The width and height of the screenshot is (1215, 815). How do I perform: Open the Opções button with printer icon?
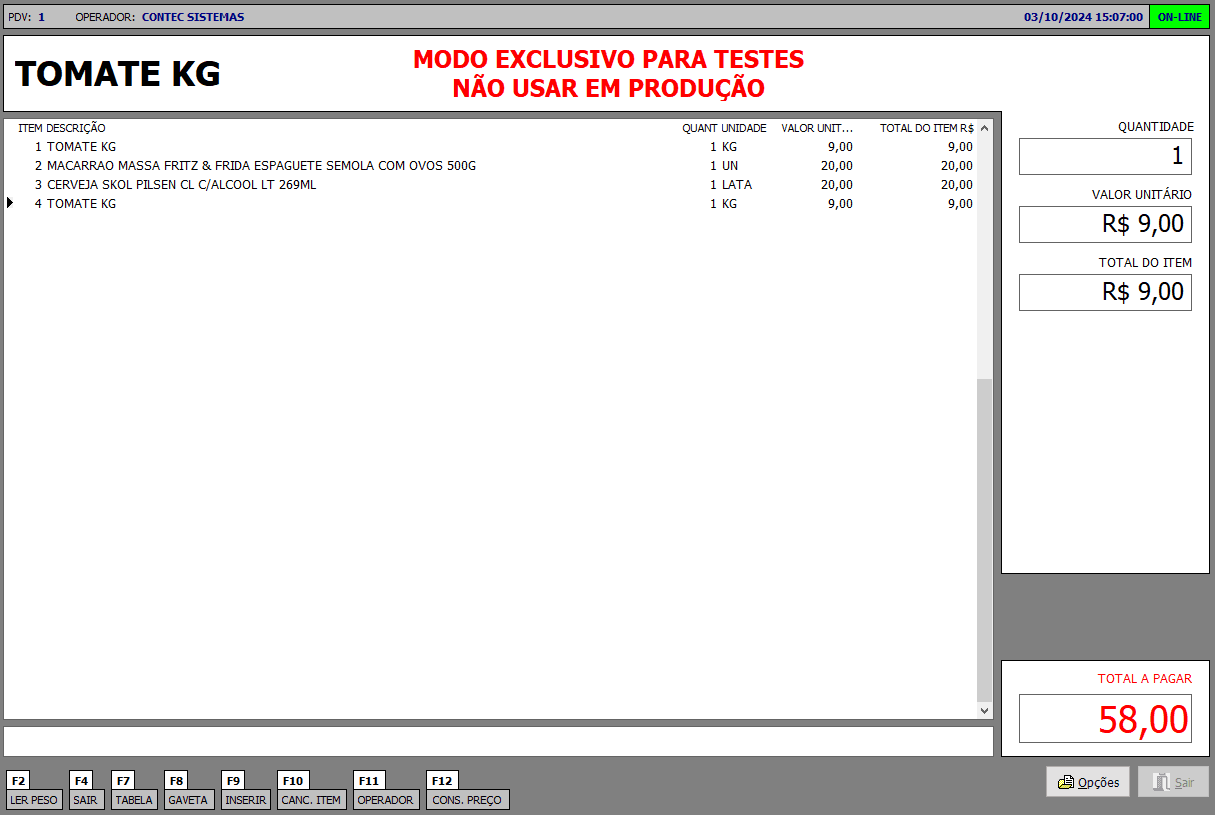pos(1088,782)
